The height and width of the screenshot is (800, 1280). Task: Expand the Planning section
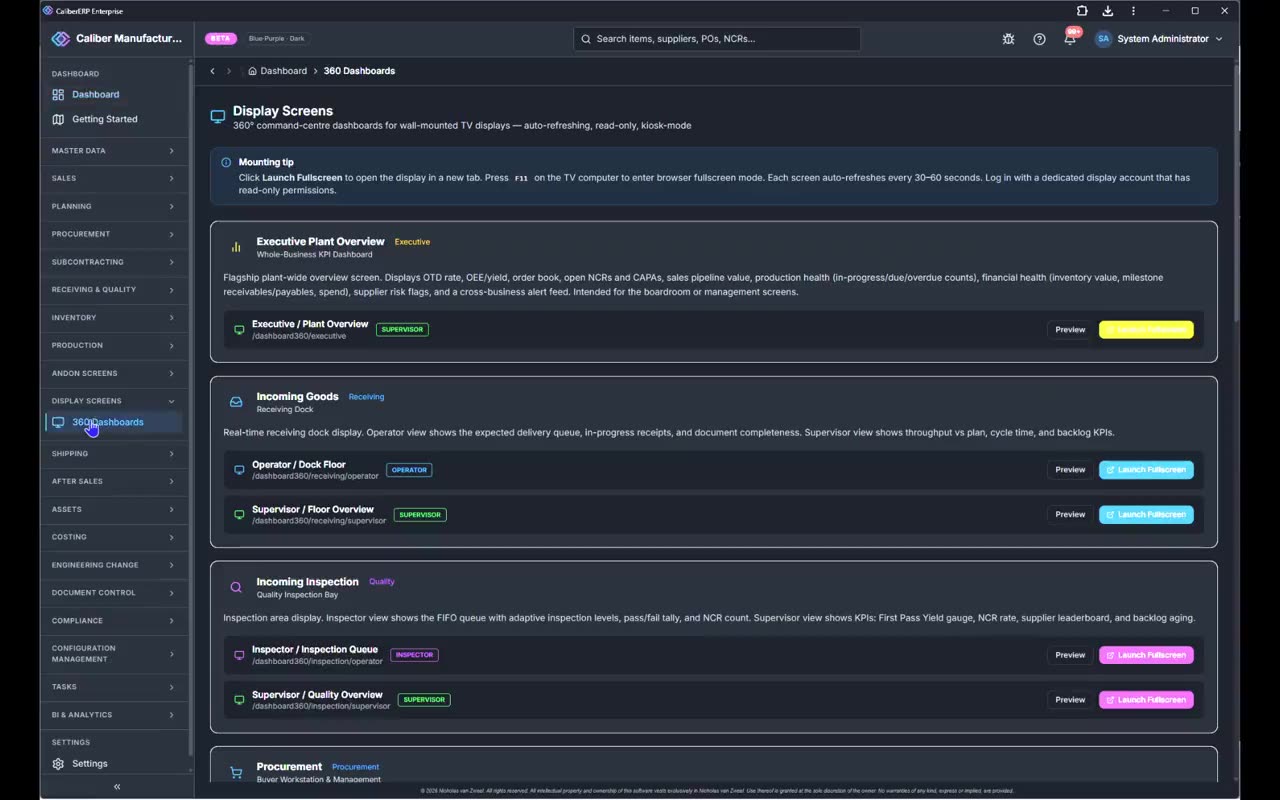[114, 206]
